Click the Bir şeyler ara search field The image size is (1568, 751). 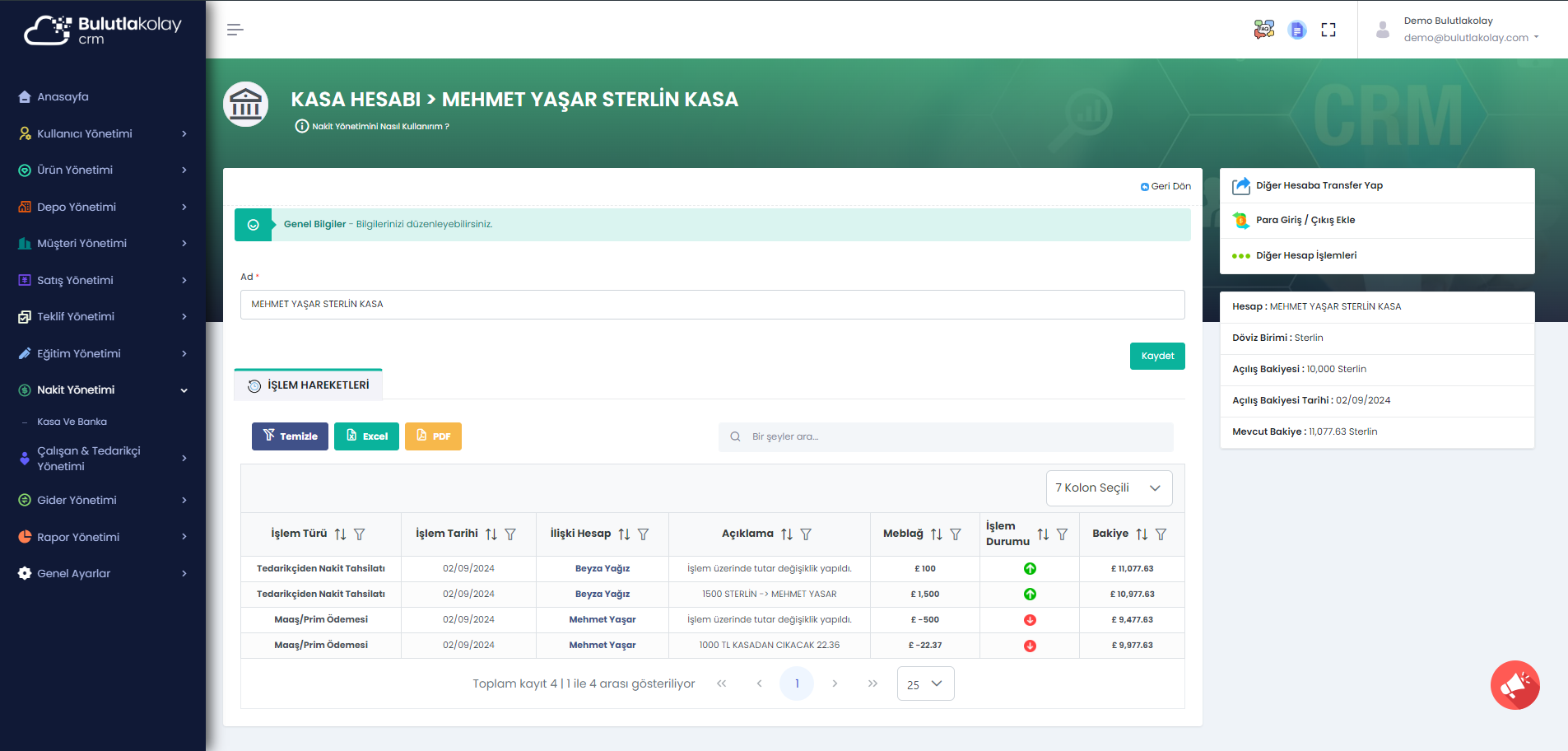947,436
